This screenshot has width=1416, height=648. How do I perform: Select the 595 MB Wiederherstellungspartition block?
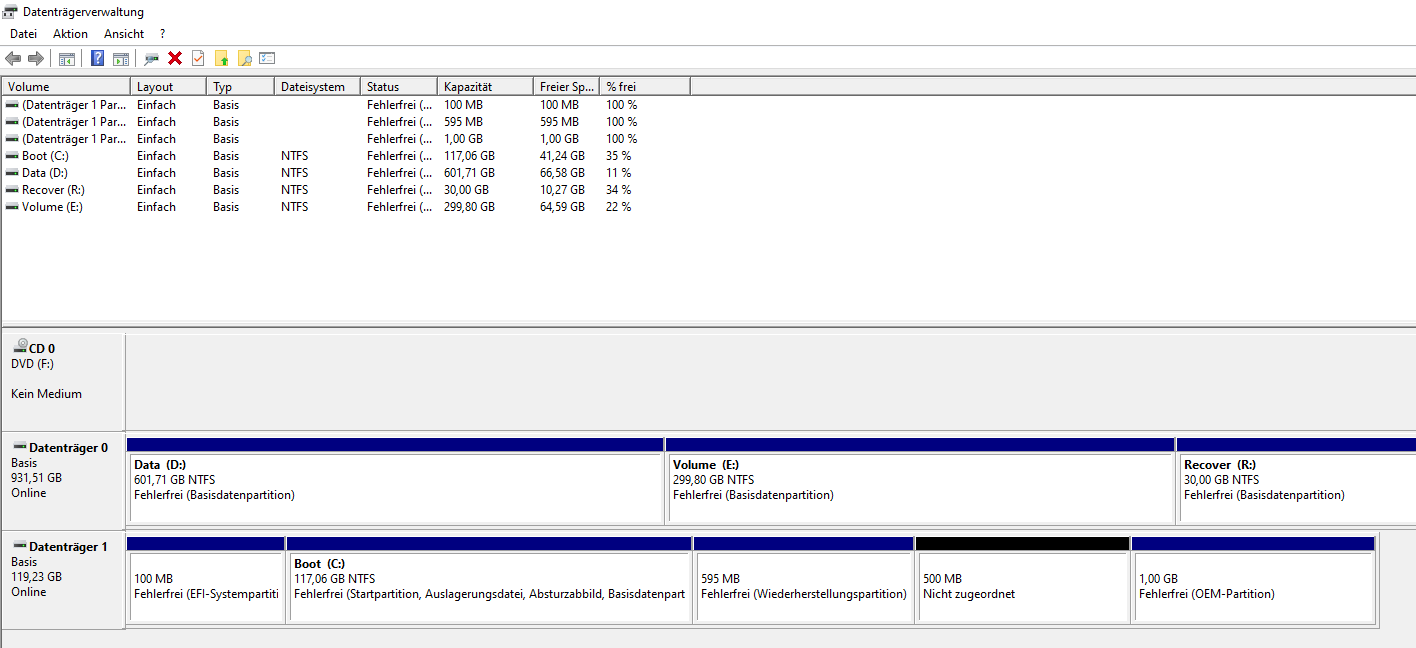click(804, 580)
